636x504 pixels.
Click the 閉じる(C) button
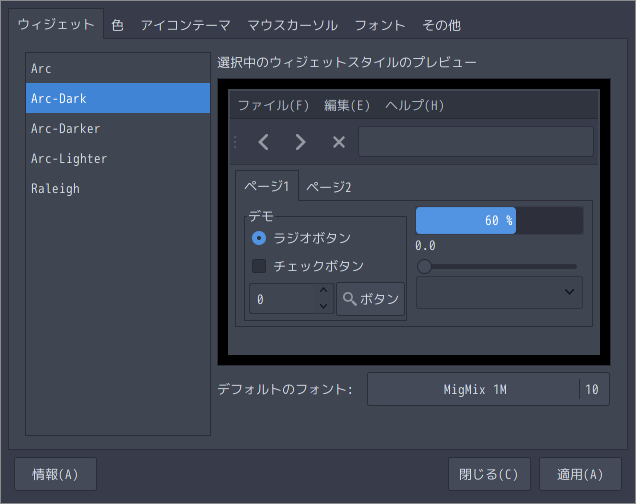[489, 474]
